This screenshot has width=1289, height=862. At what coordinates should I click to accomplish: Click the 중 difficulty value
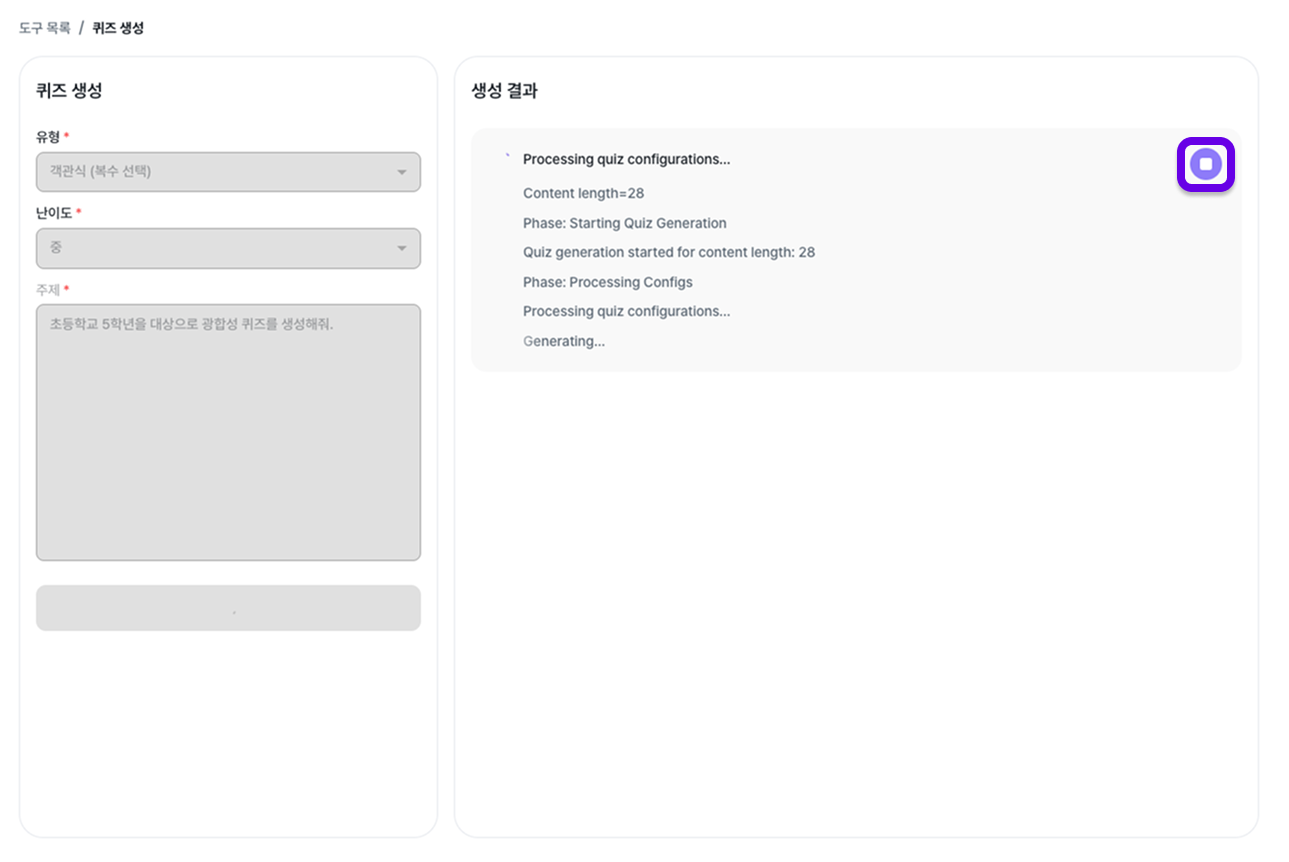[56, 248]
